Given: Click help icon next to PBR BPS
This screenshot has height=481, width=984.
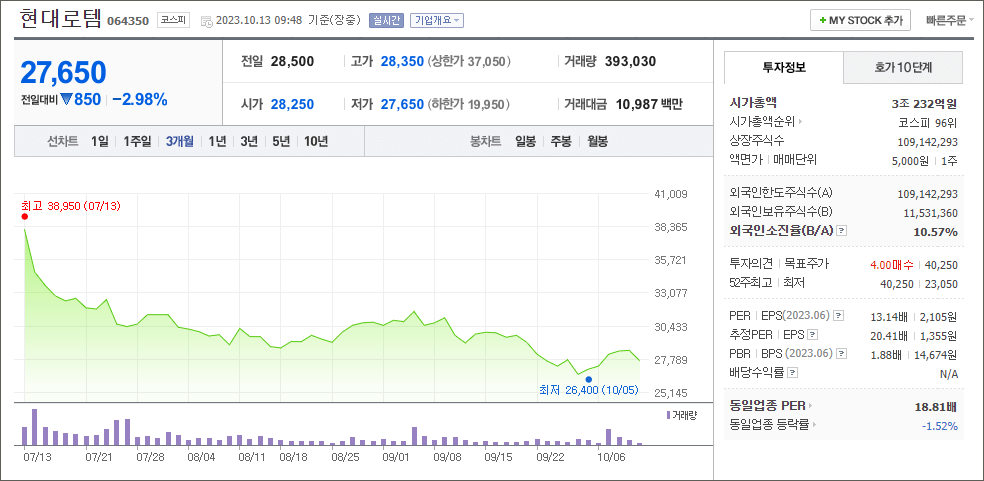Looking at the screenshot, I should (842, 354).
